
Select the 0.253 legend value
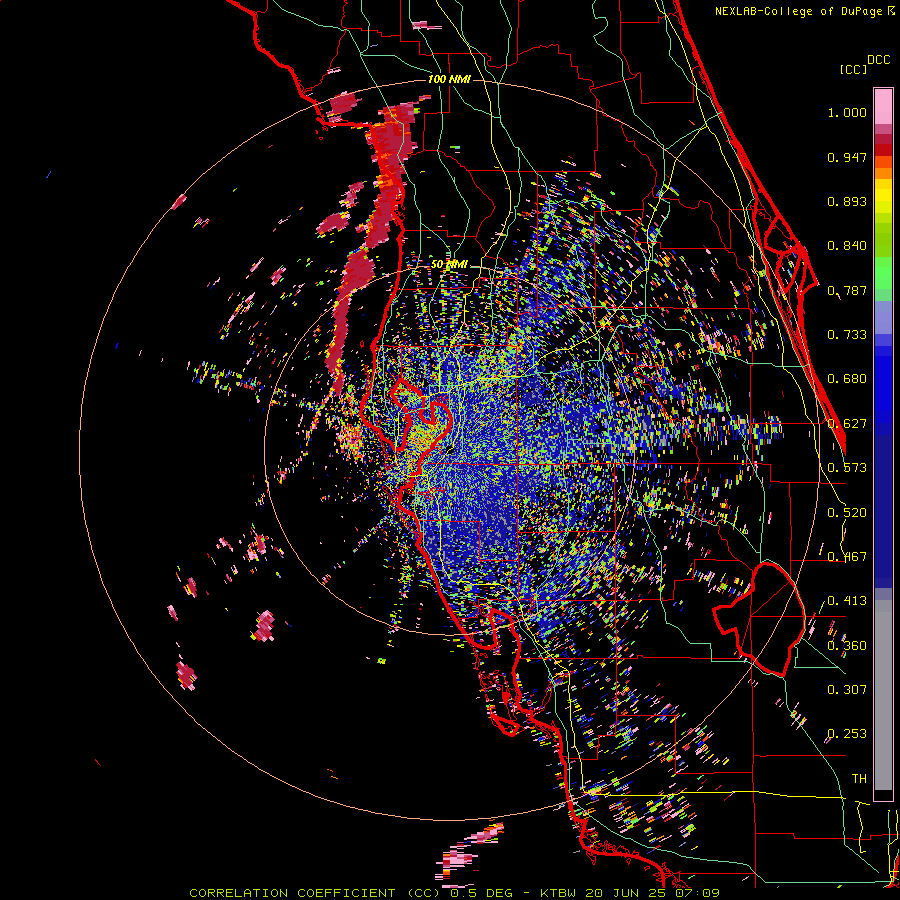tap(847, 734)
